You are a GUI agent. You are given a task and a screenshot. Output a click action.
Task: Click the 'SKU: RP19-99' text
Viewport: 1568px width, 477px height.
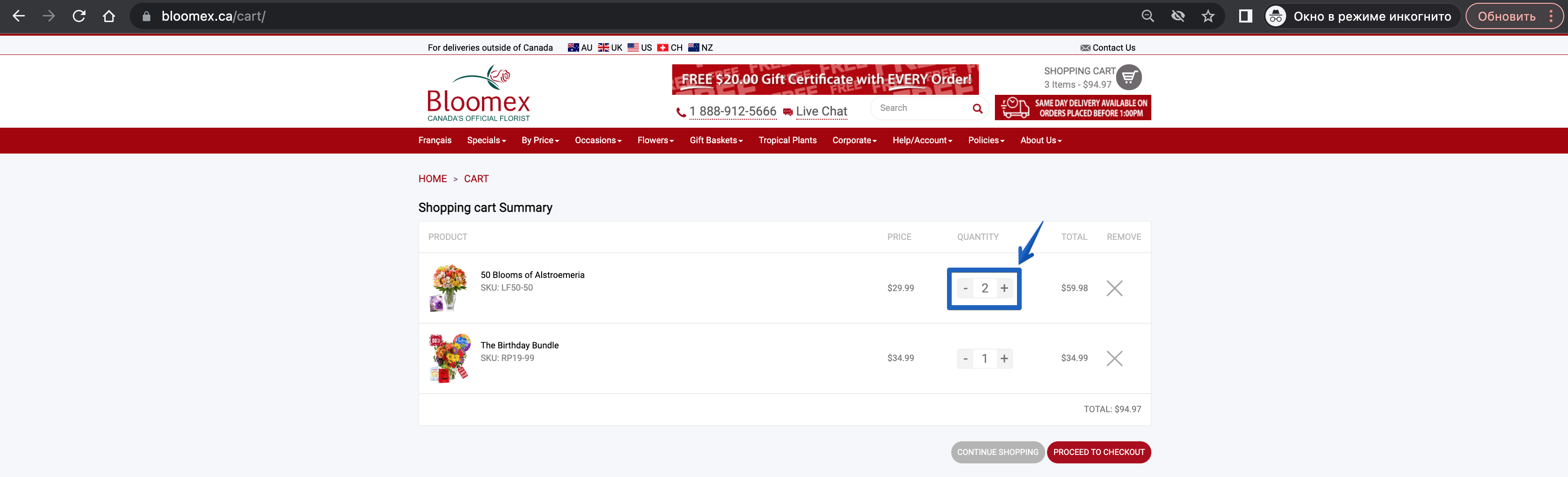[x=507, y=358]
